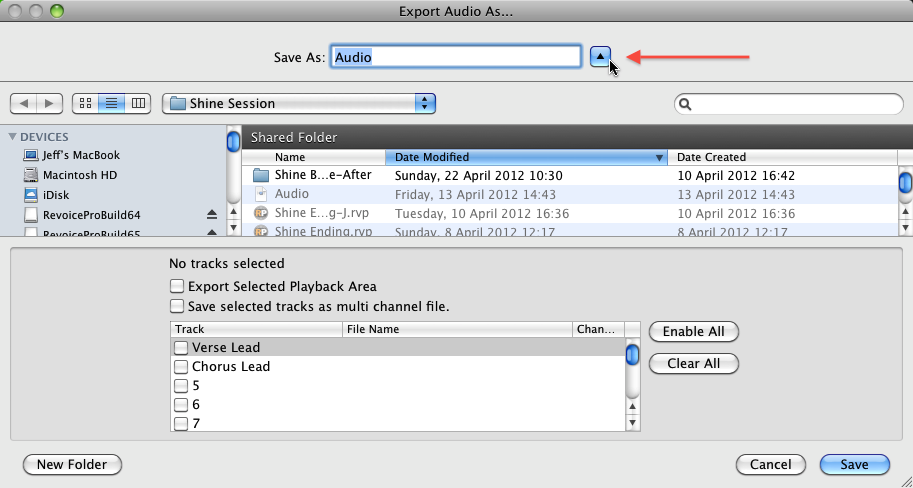
Task: Click the New Folder button
Action: pyautogui.click(x=71, y=464)
